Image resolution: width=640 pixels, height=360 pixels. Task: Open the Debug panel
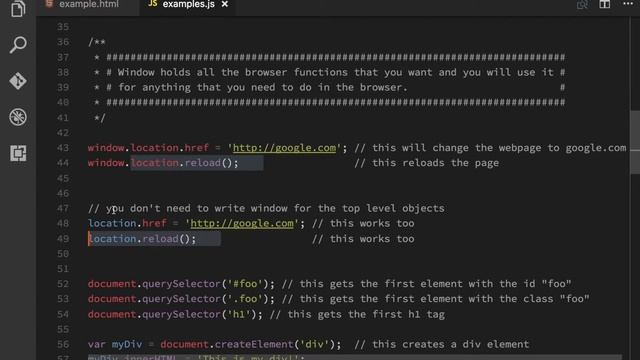pos(18,117)
